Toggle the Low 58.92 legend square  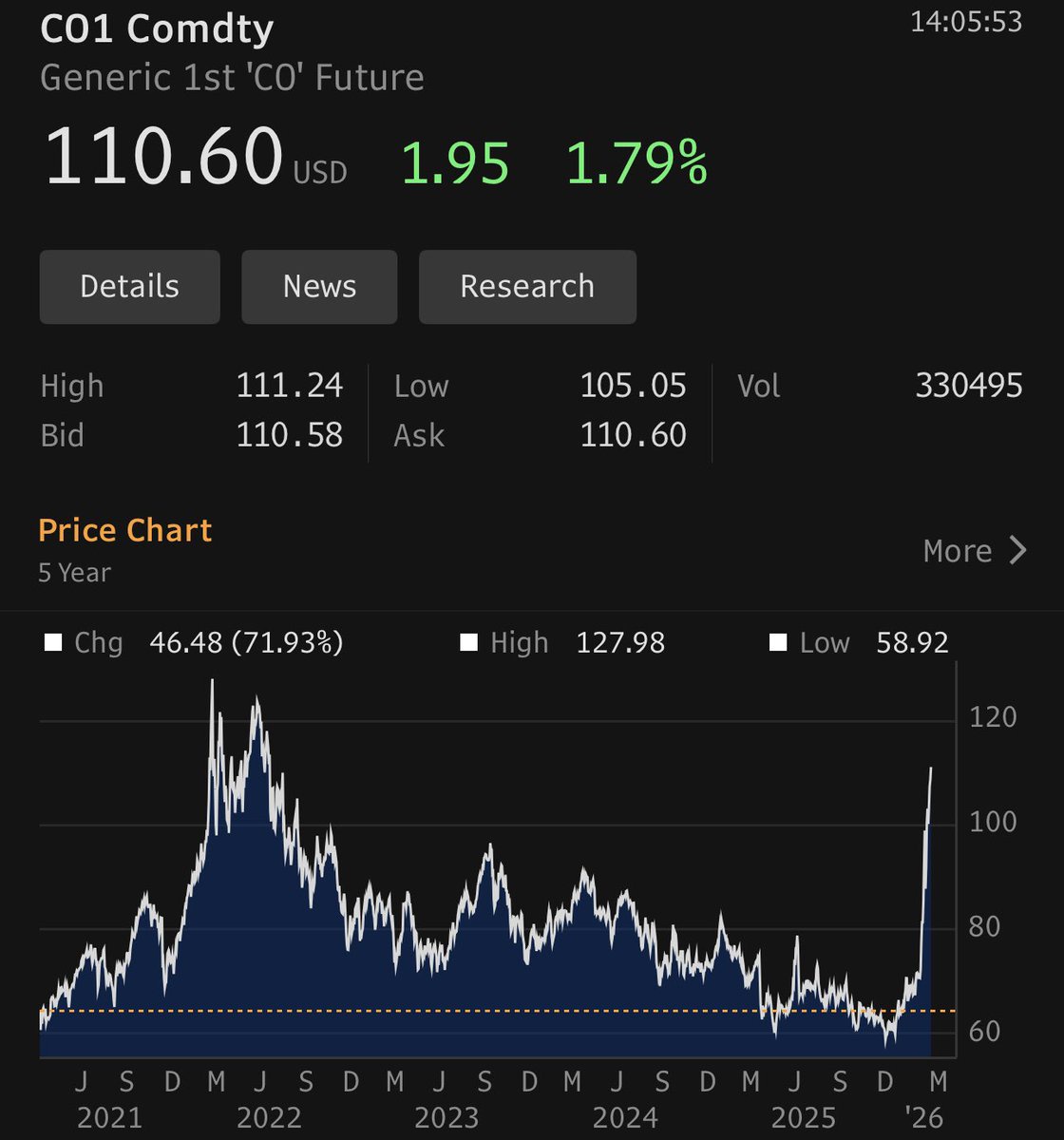pos(778,643)
